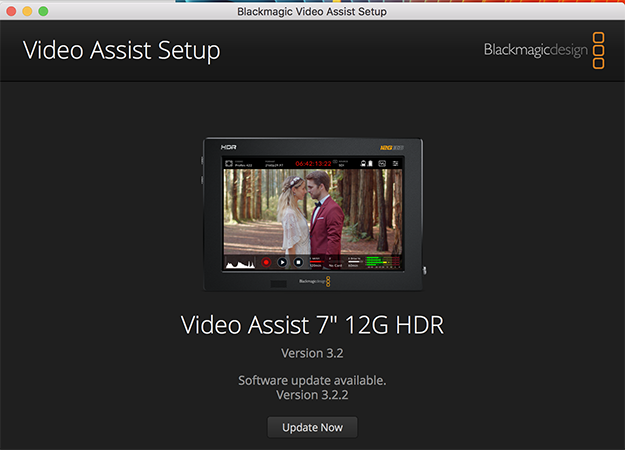Click the three orange squares logo mark
625x450 pixels.
[x=598, y=50]
